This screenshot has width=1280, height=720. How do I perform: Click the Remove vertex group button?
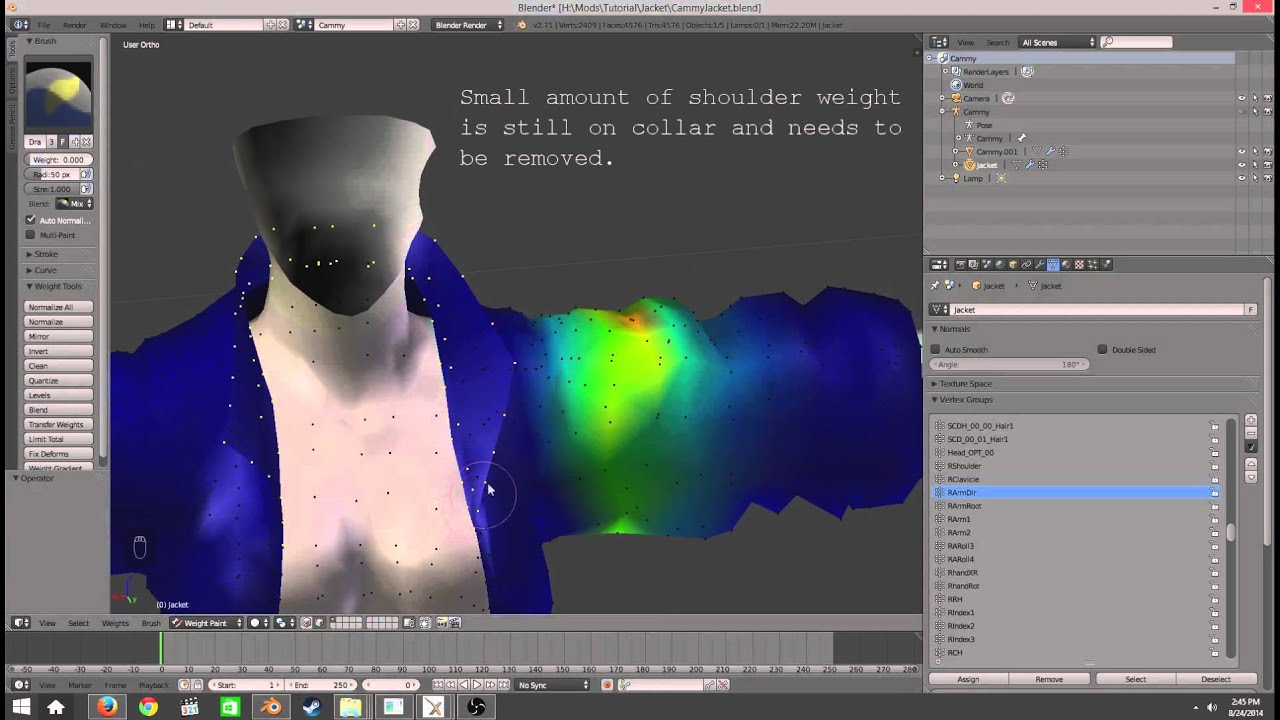1049,679
